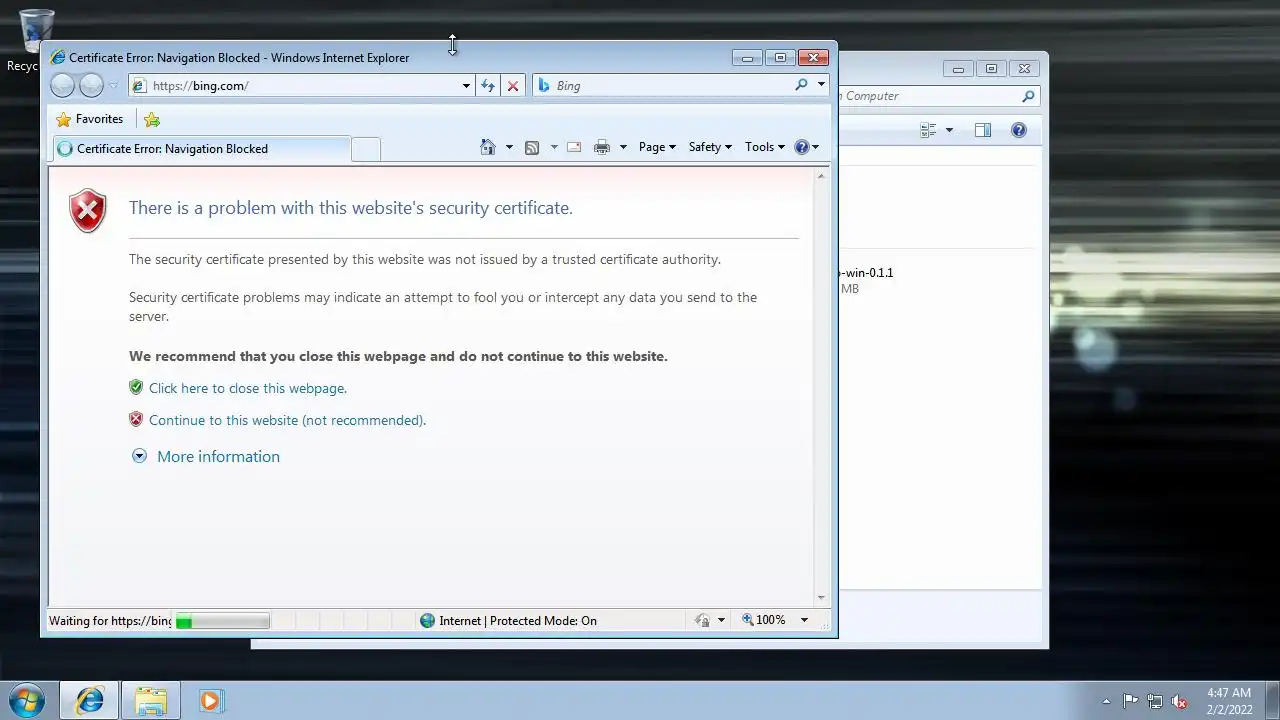Continue to this website (not recommended)
Screen dimensions: 1280x720
[x=287, y=420]
